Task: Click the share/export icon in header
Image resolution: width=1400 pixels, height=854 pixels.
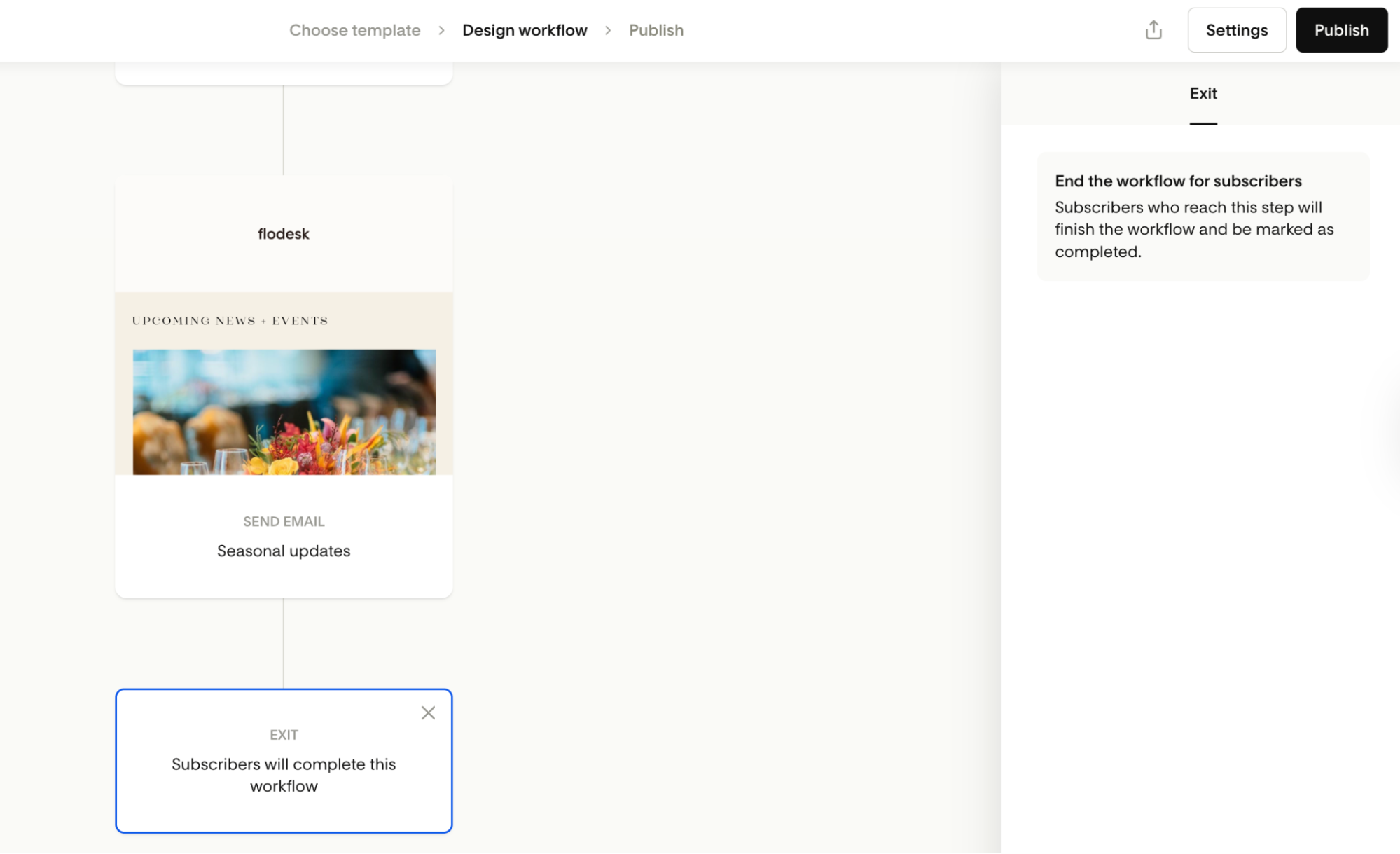Action: point(1153,30)
